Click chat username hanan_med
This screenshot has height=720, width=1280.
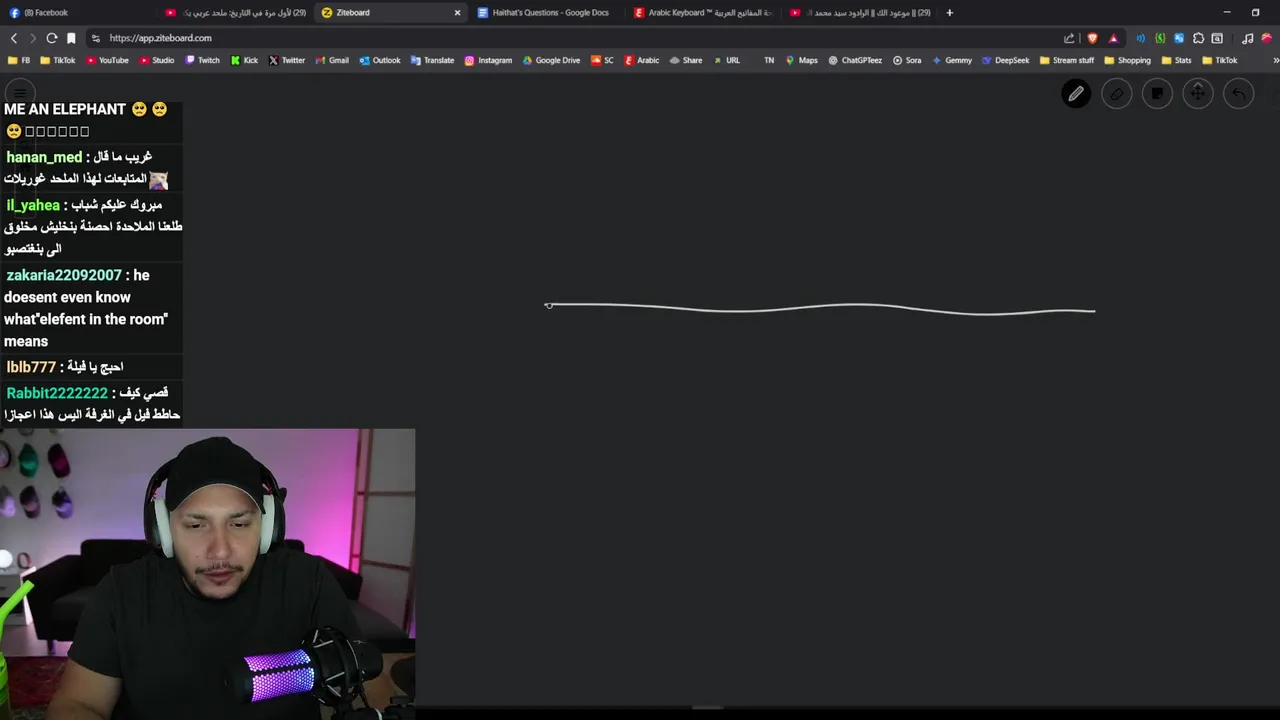44,157
